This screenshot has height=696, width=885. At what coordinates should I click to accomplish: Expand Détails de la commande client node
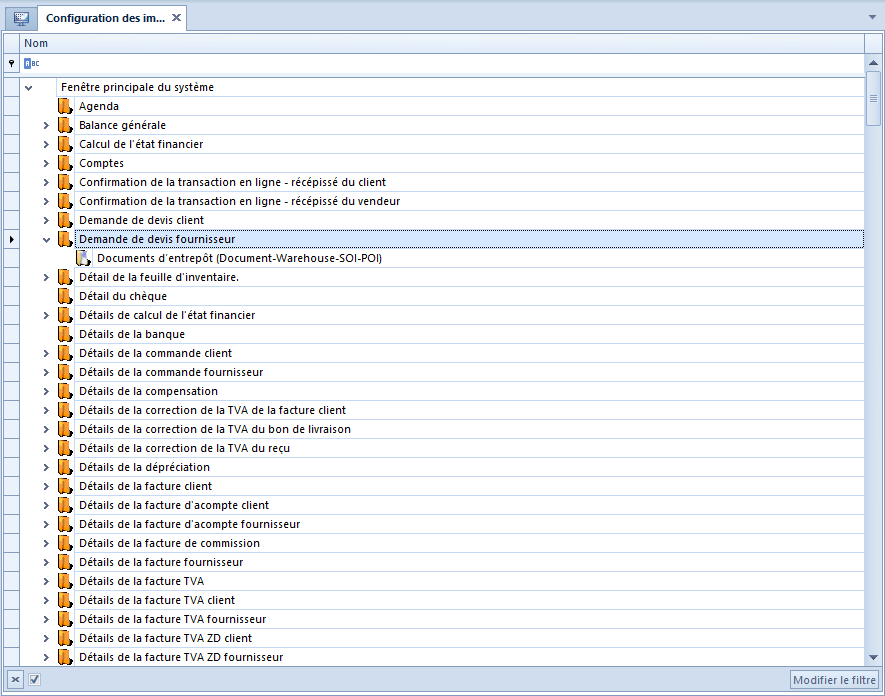coord(46,353)
